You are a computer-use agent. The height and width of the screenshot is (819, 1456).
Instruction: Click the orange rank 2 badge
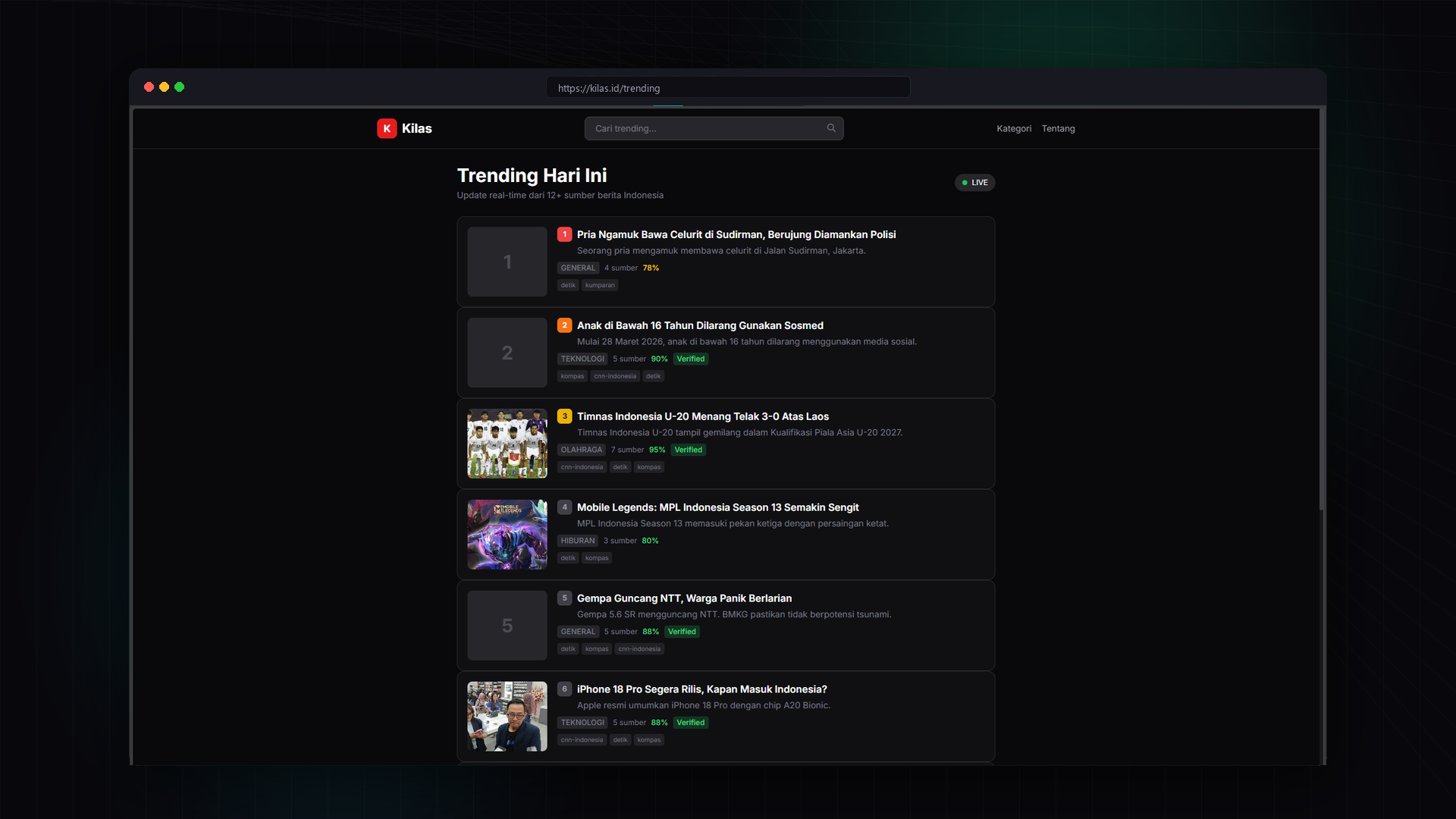[564, 325]
